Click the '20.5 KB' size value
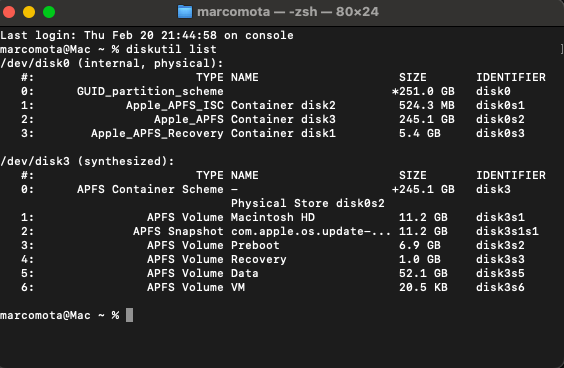Image resolution: width=564 pixels, height=368 pixels. (x=423, y=288)
